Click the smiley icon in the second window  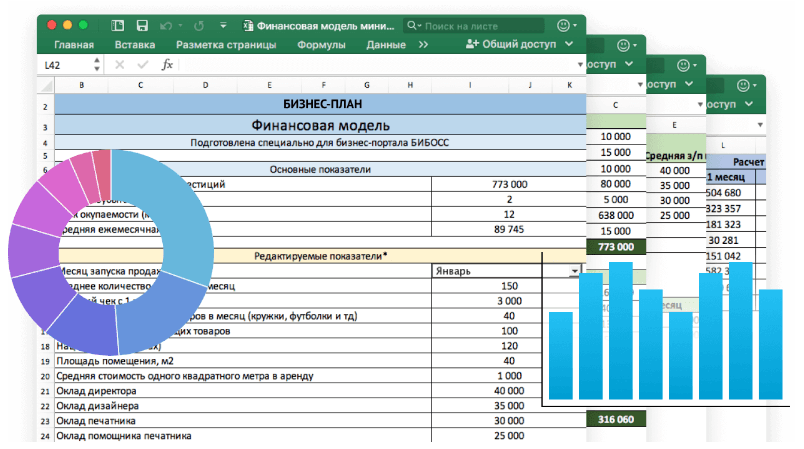point(623,46)
